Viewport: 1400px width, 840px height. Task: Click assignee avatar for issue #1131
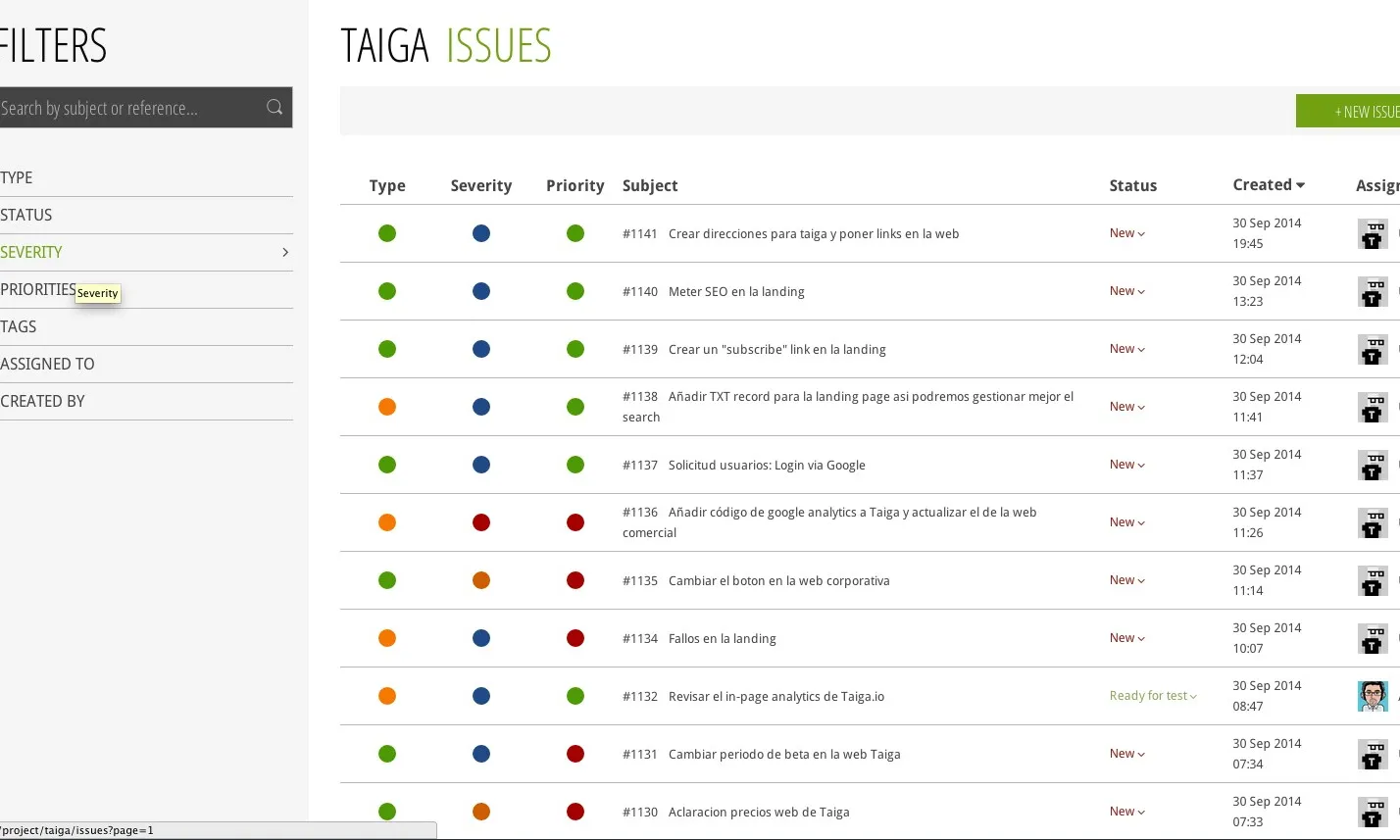click(1373, 754)
